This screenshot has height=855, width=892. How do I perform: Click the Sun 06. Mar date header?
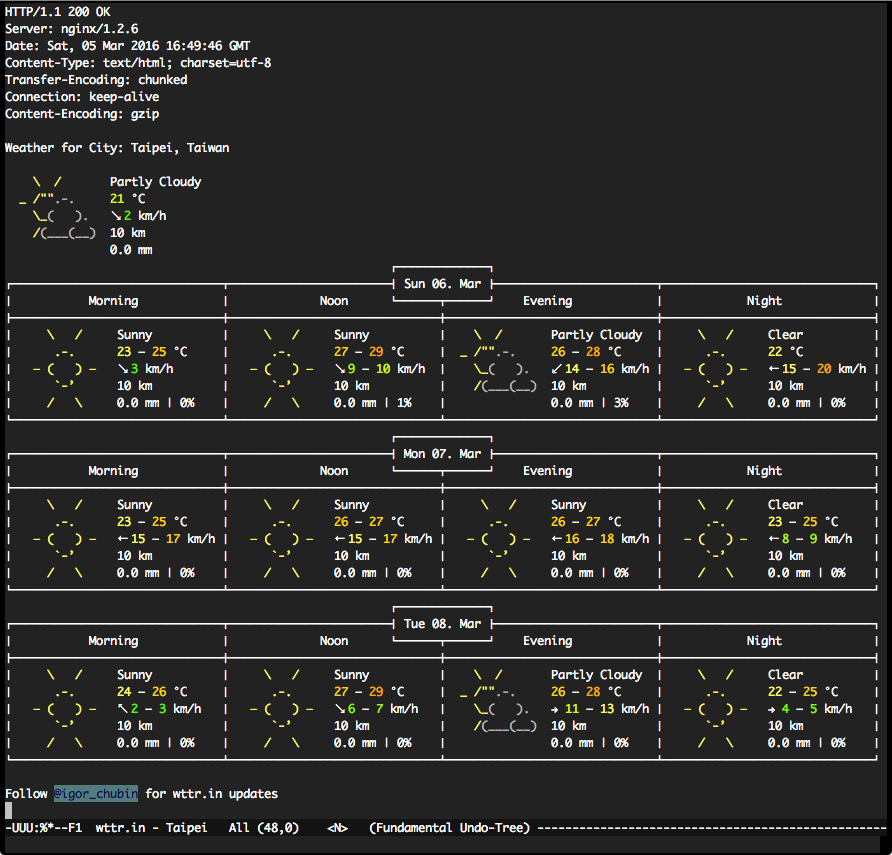442,284
